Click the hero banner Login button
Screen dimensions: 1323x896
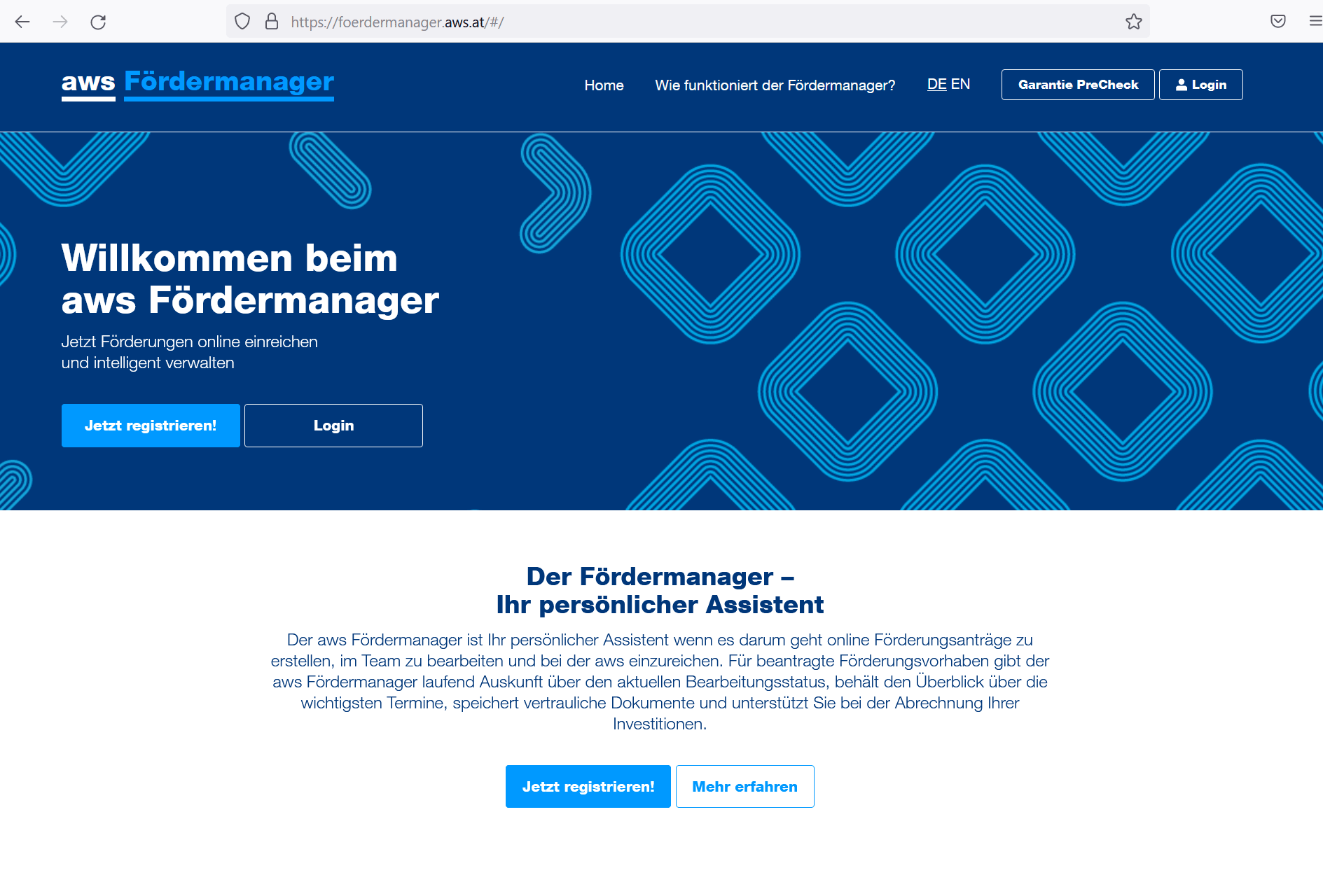click(333, 426)
